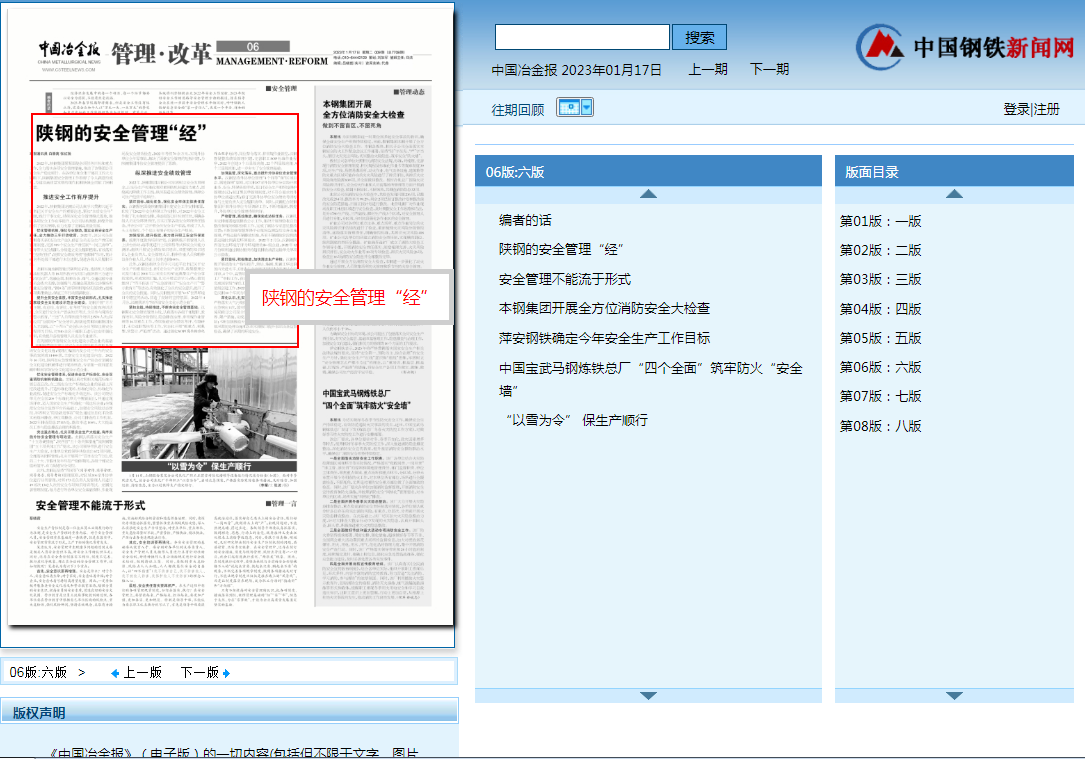This screenshot has width=1085, height=759.
Task: Open the date picker calendar beside 往期回顾
Action: [x=570, y=106]
